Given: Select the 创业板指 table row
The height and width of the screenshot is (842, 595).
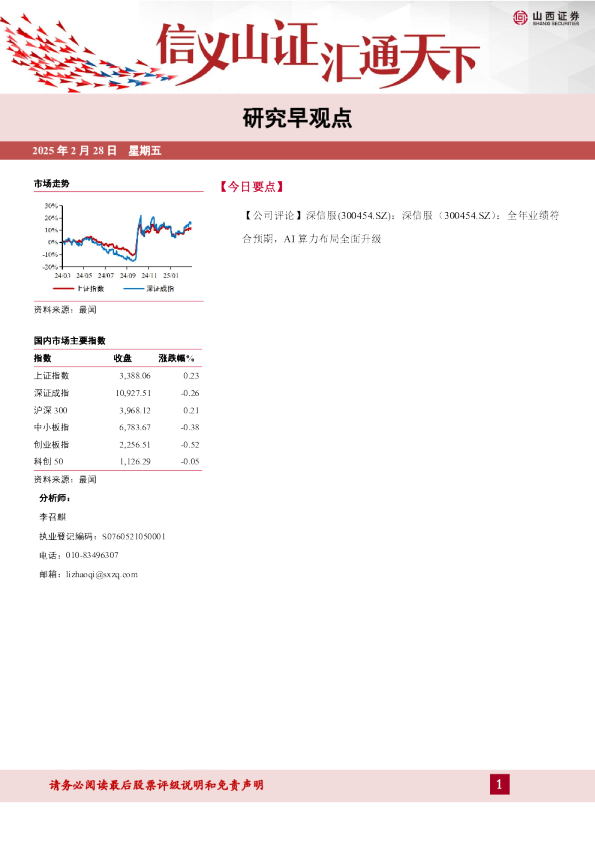Looking at the screenshot, I should tap(117, 445).
